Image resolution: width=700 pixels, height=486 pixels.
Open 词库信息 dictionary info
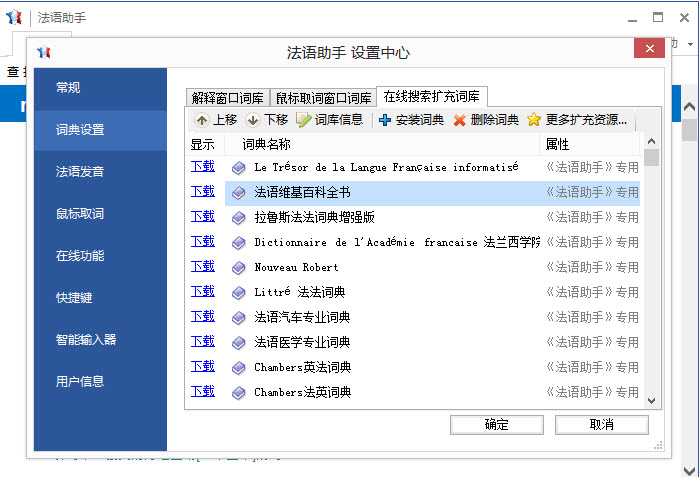pos(304,120)
